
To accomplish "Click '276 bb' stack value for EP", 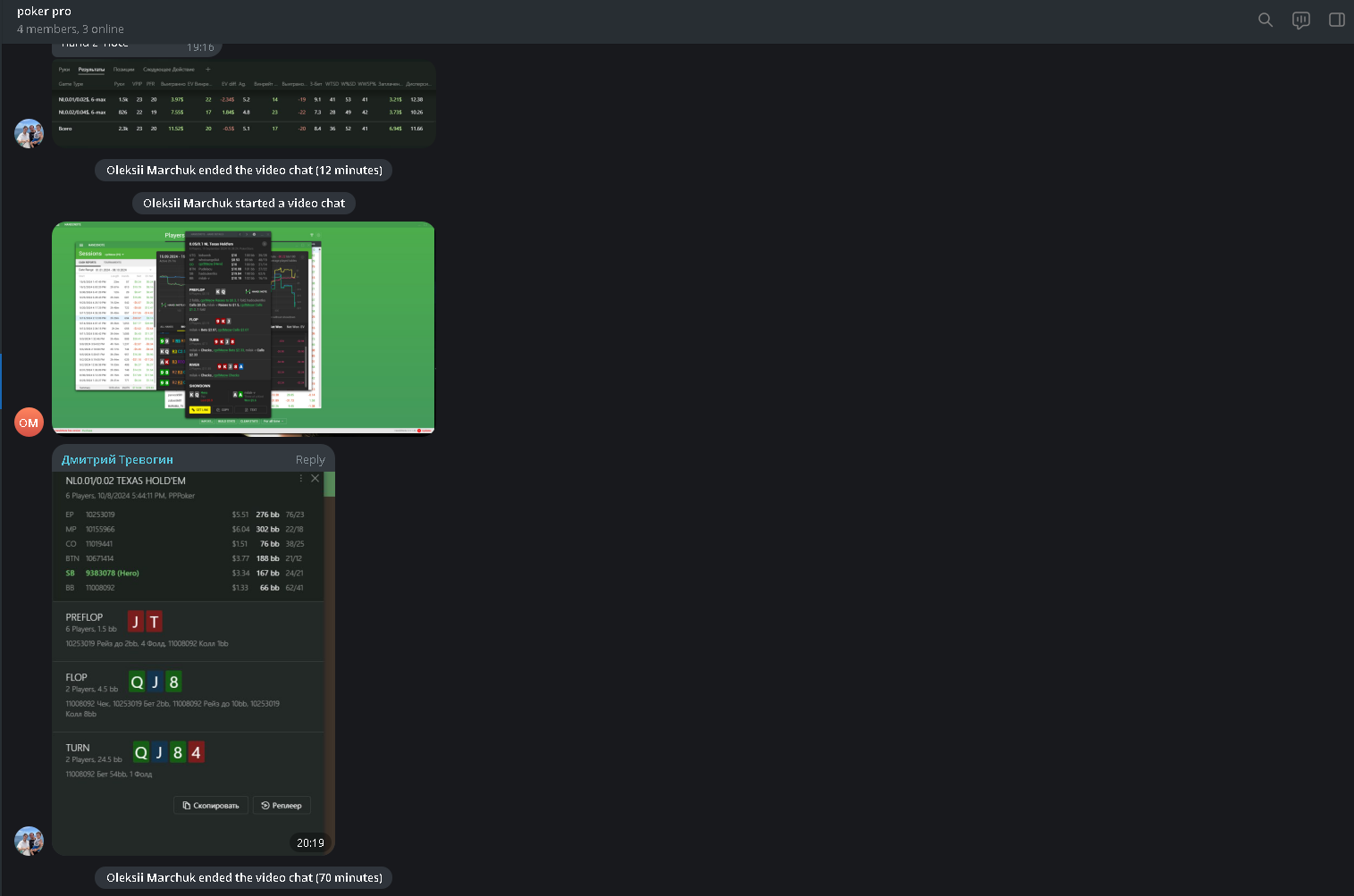I will pyautogui.click(x=267, y=515).
